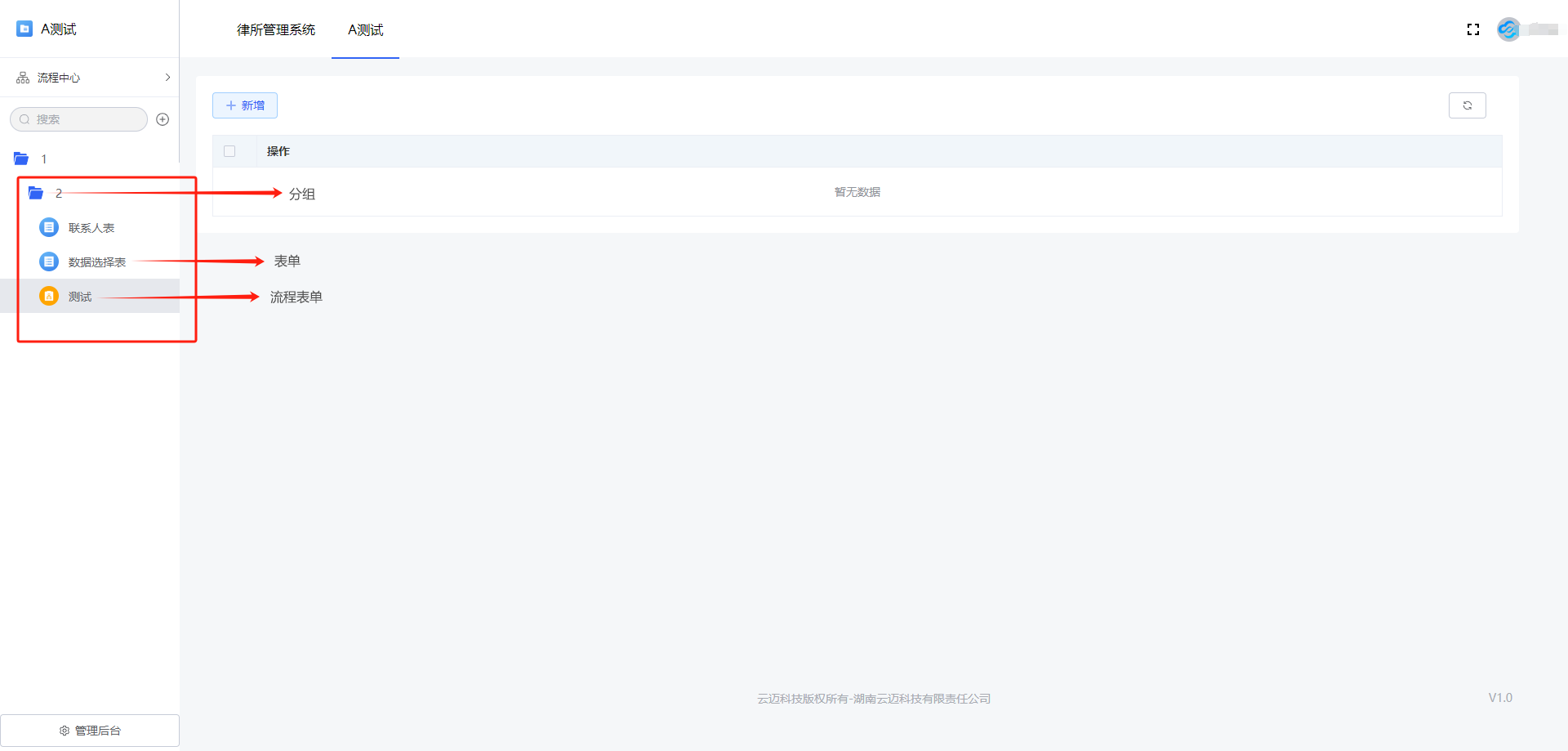Click the 新增 button
The width and height of the screenshot is (1568, 751).
pyautogui.click(x=245, y=105)
